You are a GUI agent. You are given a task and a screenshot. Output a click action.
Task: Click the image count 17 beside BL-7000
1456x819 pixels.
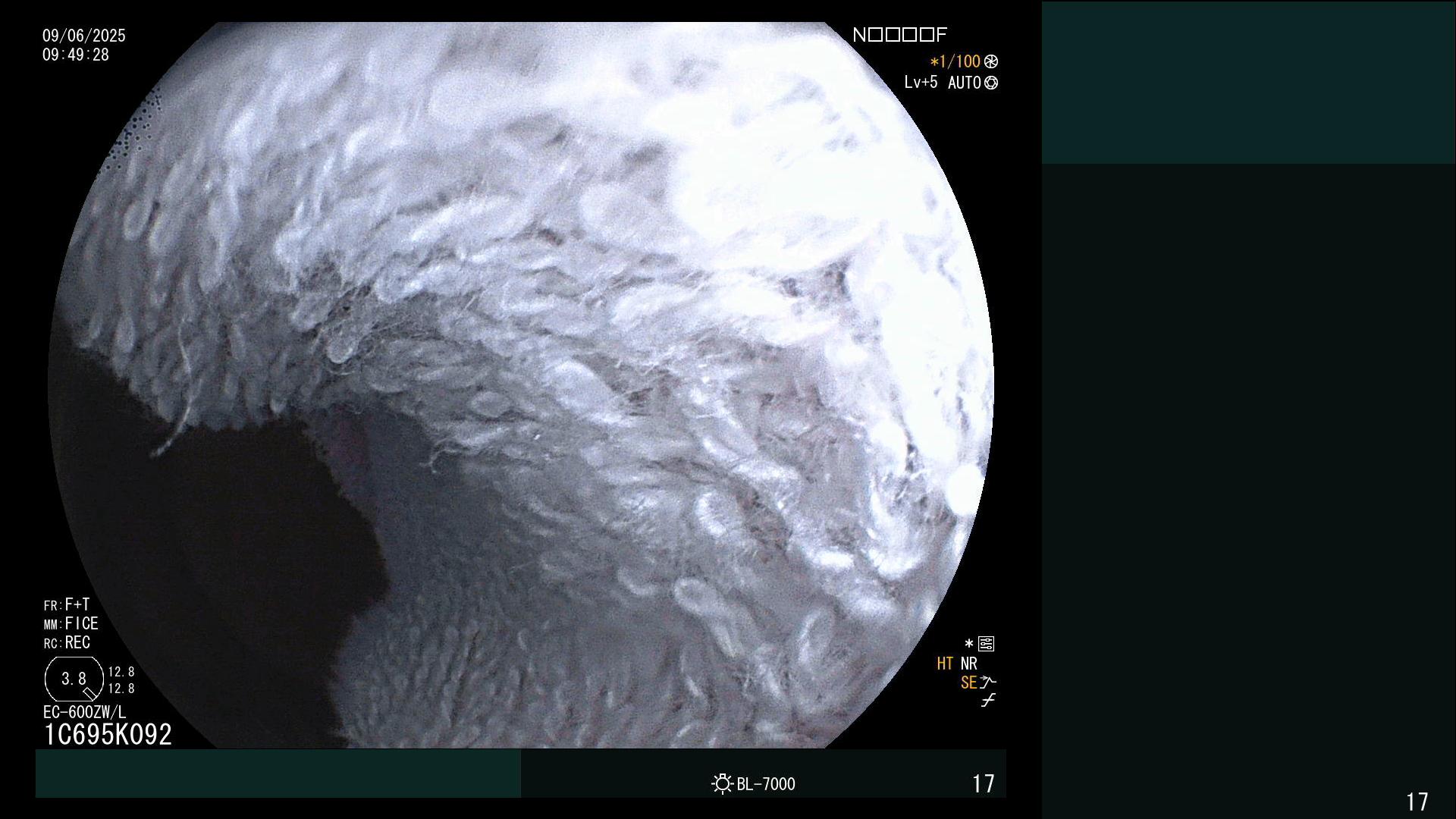[x=984, y=784]
